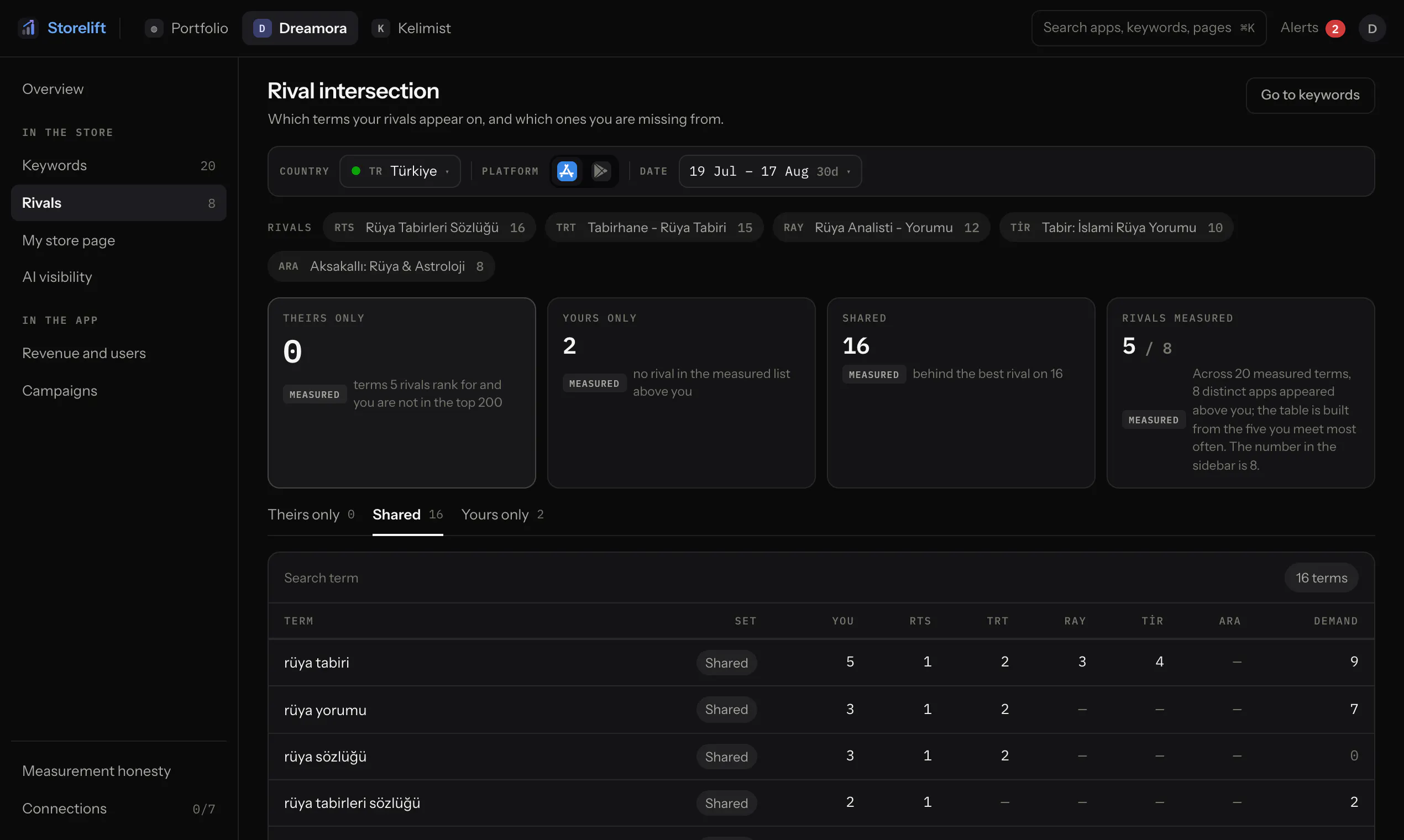Open Revenue and users in sidebar

[x=118, y=353]
